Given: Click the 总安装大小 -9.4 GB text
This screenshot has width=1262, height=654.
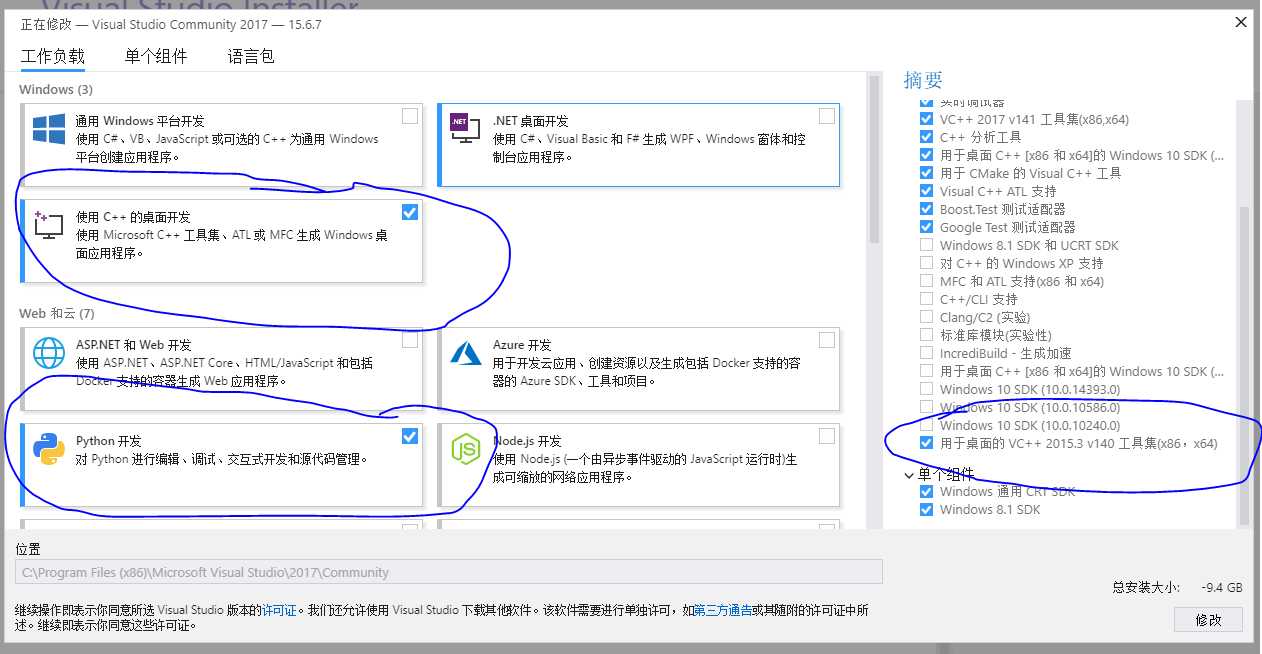Looking at the screenshot, I should (x=1178, y=587).
